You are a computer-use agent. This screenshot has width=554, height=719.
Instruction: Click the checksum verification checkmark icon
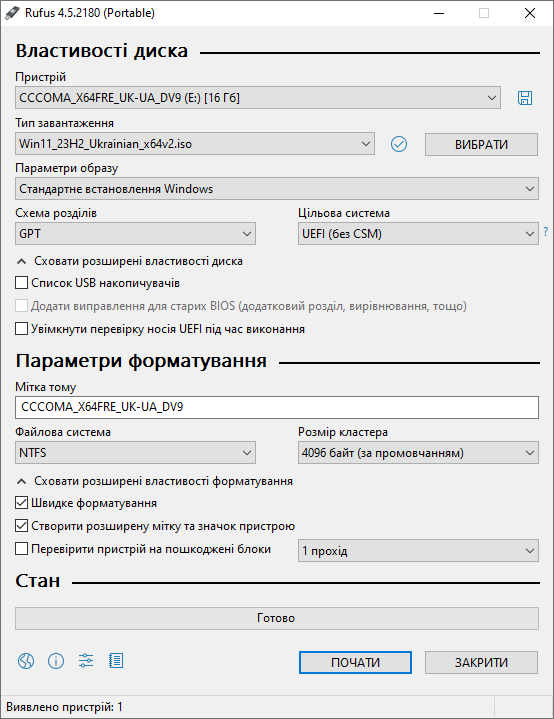click(399, 144)
